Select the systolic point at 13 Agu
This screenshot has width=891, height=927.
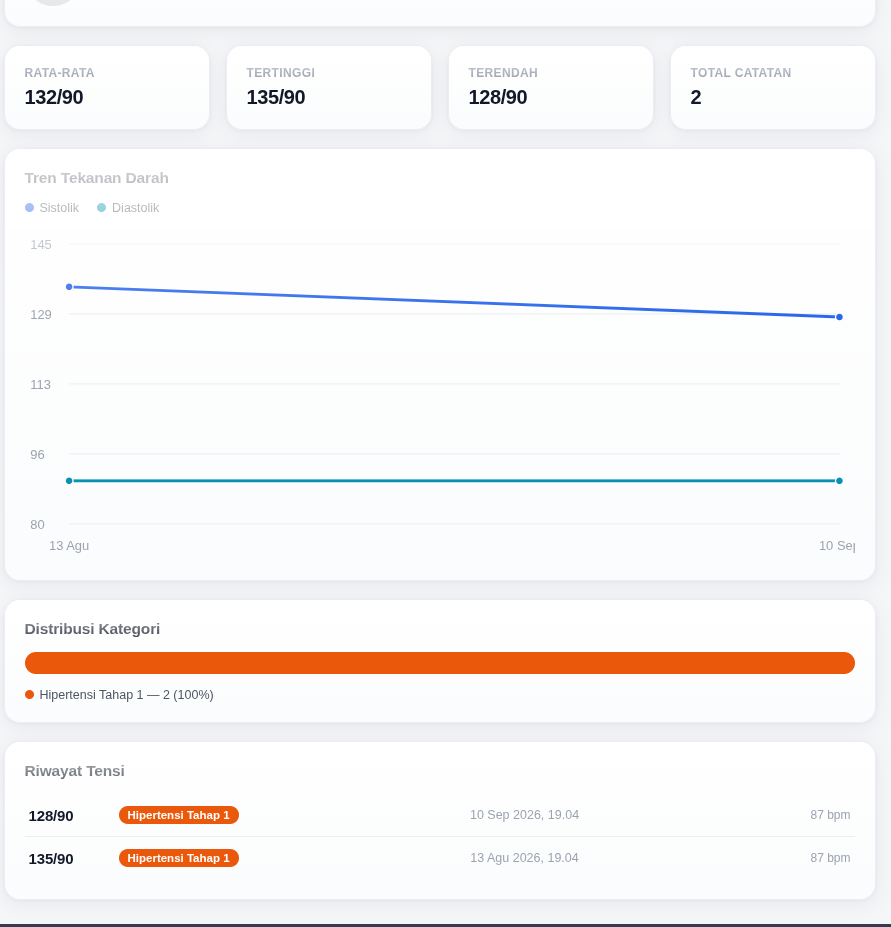(69, 287)
